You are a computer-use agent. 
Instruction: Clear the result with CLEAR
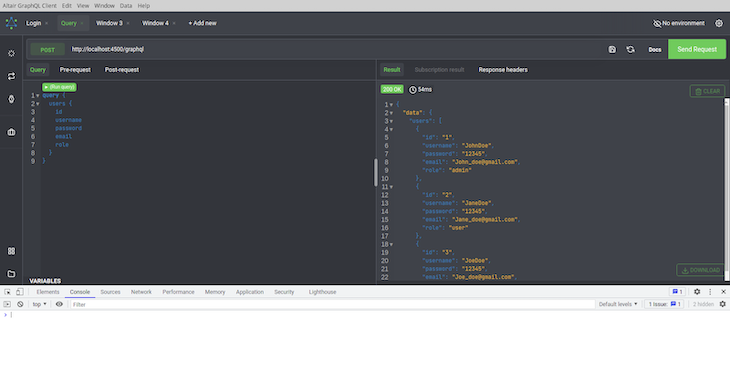point(707,91)
